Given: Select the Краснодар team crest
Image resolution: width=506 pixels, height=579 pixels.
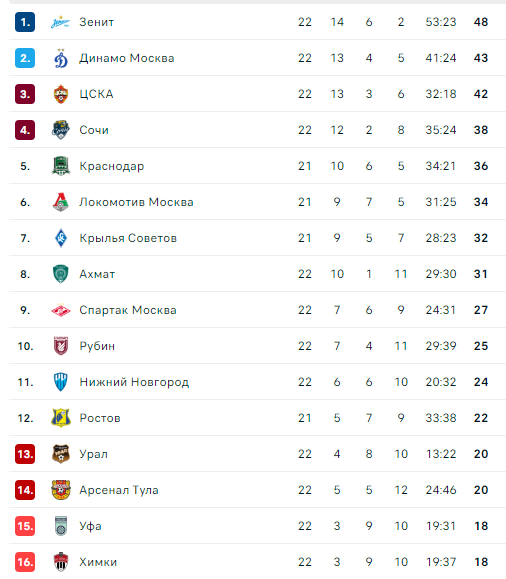Looking at the screenshot, I should (61, 166).
